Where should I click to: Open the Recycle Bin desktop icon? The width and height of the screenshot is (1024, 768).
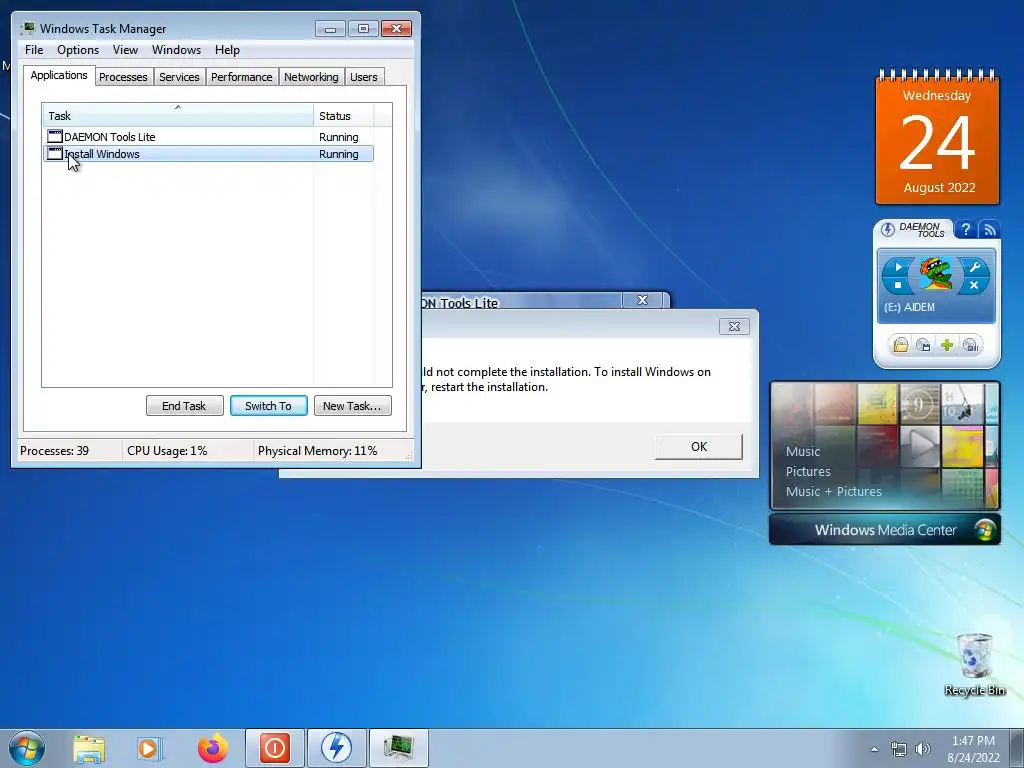pos(974,664)
